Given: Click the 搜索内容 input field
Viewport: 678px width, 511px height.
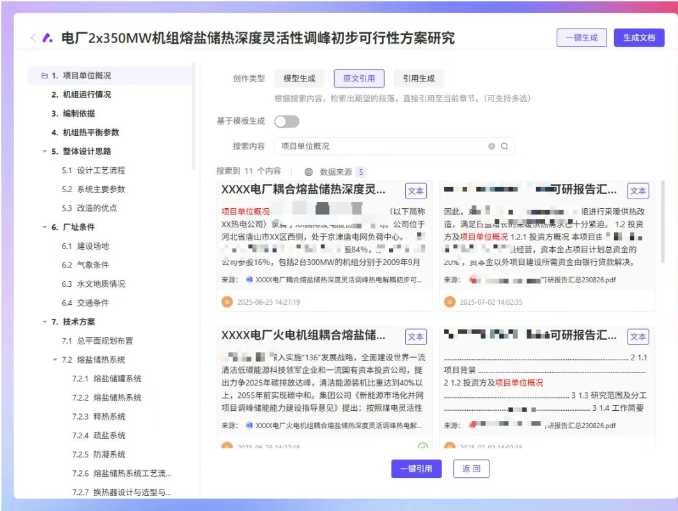Looking at the screenshot, I should [x=380, y=146].
